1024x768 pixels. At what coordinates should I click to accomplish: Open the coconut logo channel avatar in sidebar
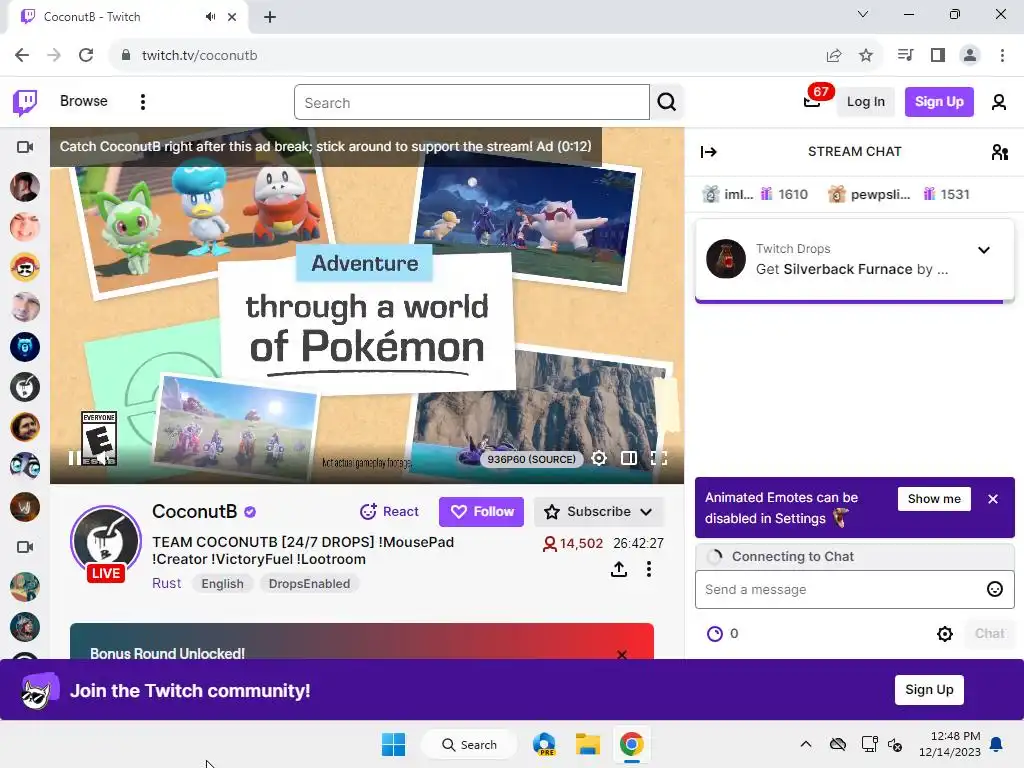(x=25, y=387)
